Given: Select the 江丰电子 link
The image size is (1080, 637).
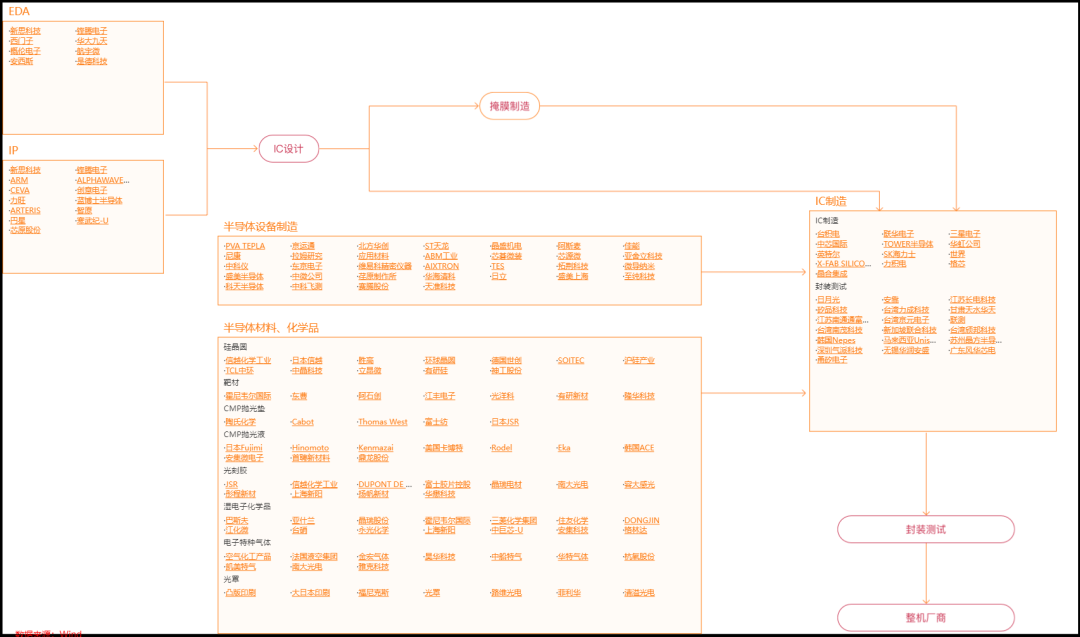Looking at the screenshot, I should click(440, 397).
